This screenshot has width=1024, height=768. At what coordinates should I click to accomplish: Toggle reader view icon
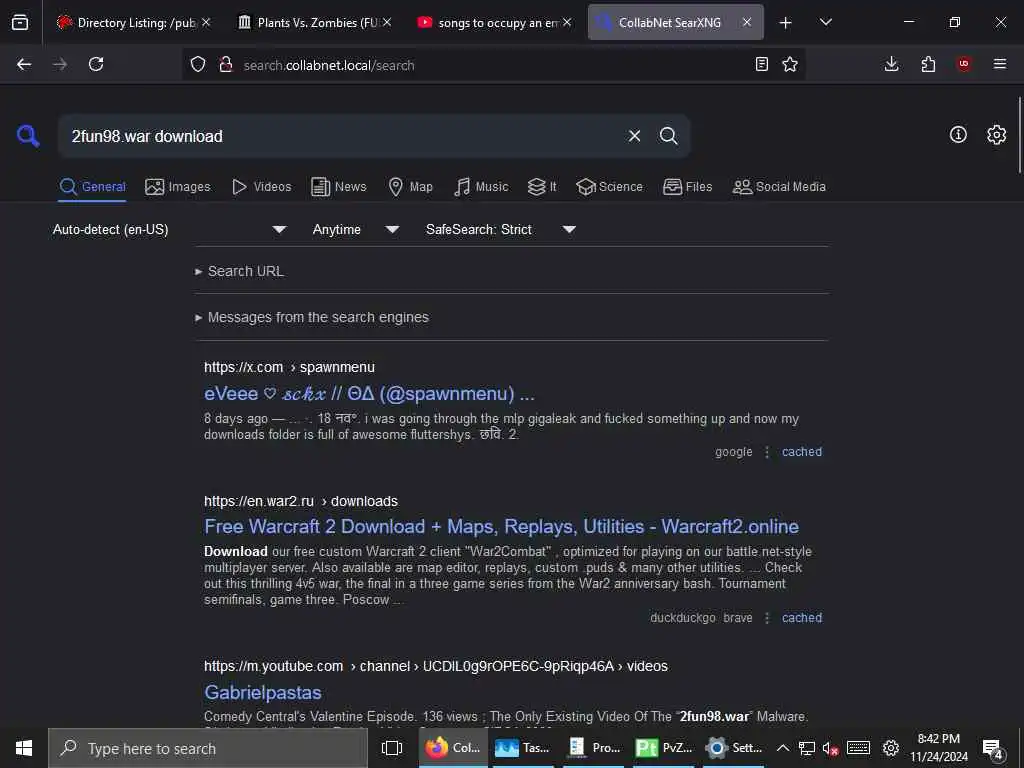point(761,64)
